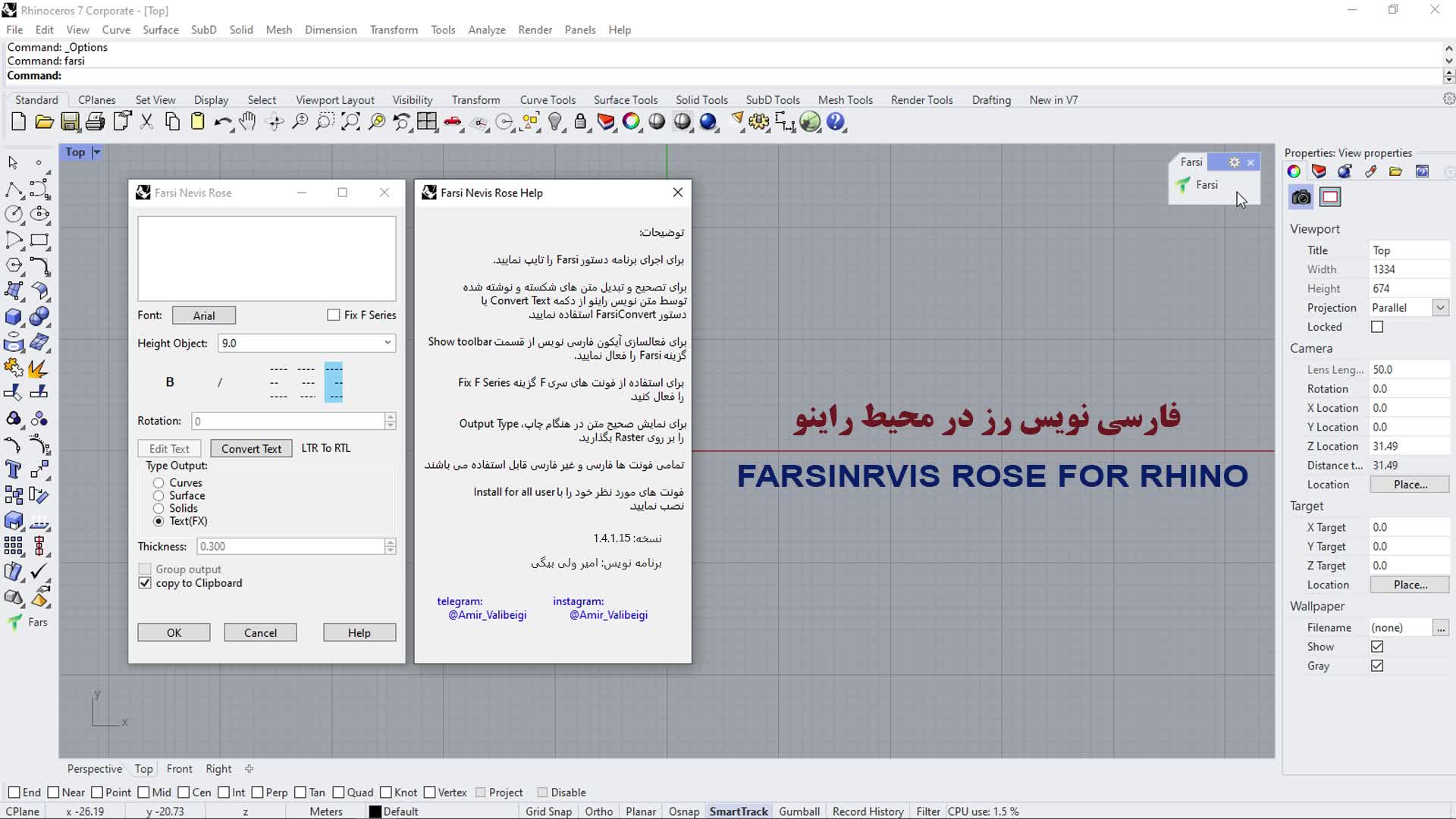Enable the Fix F Series checkbox
Image resolution: width=1456 pixels, height=819 pixels.
tap(333, 315)
